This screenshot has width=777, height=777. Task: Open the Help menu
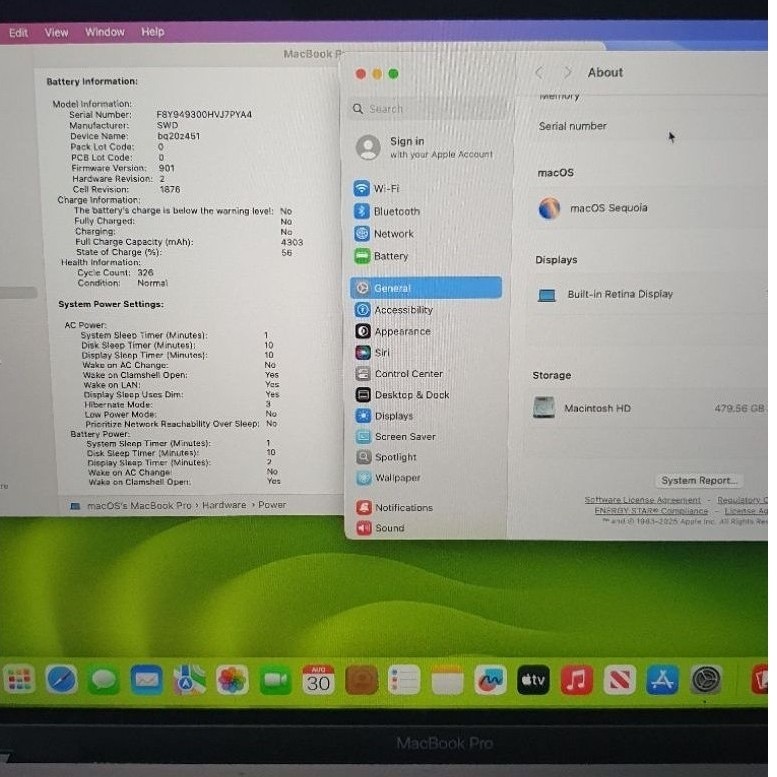pos(153,32)
